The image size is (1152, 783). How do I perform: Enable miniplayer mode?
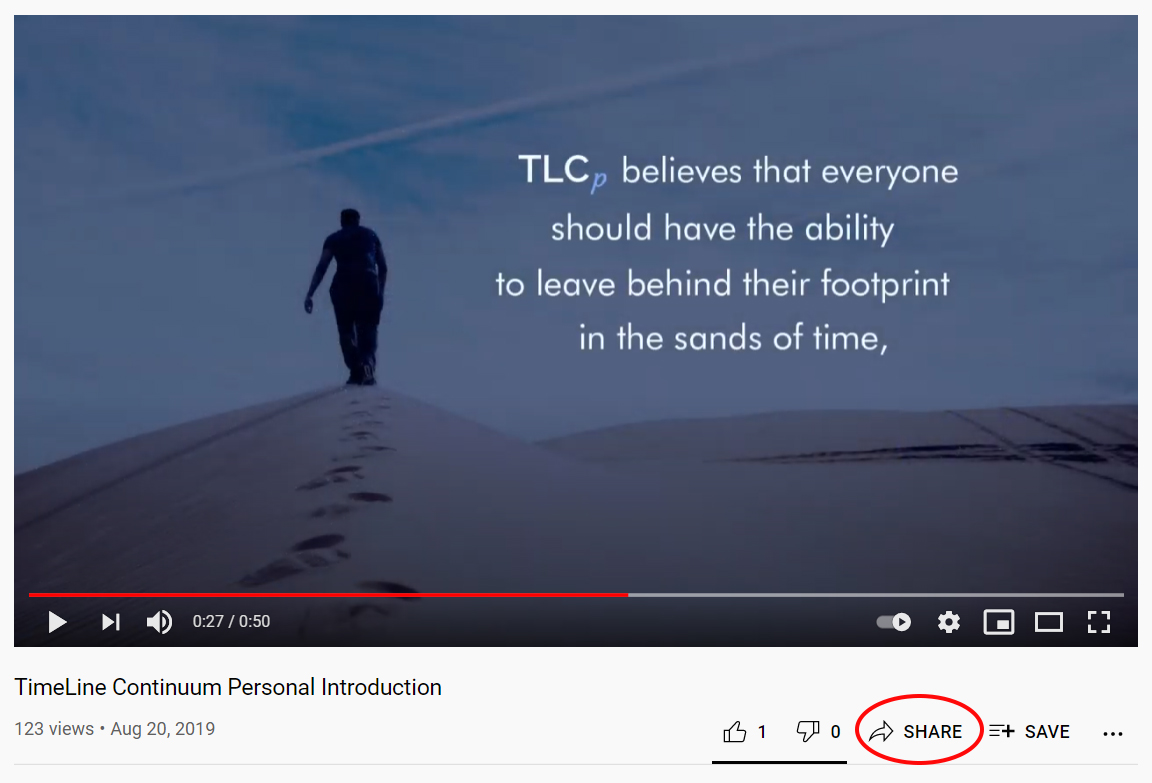(998, 622)
